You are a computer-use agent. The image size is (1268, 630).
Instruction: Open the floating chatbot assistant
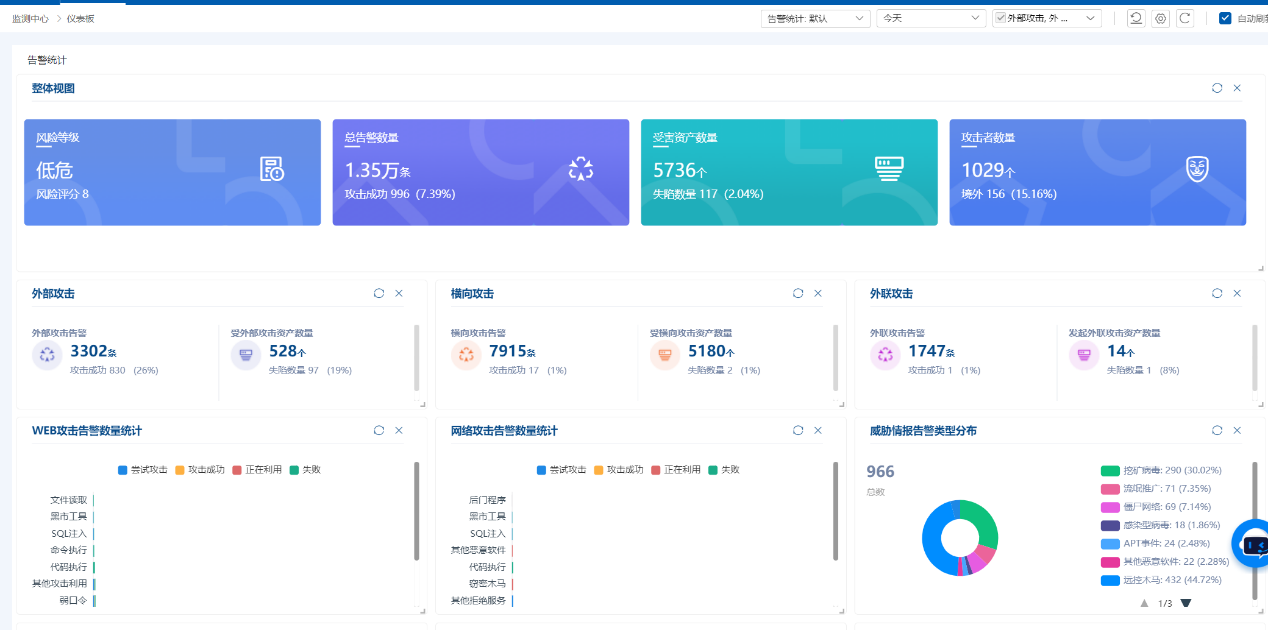pos(1252,545)
